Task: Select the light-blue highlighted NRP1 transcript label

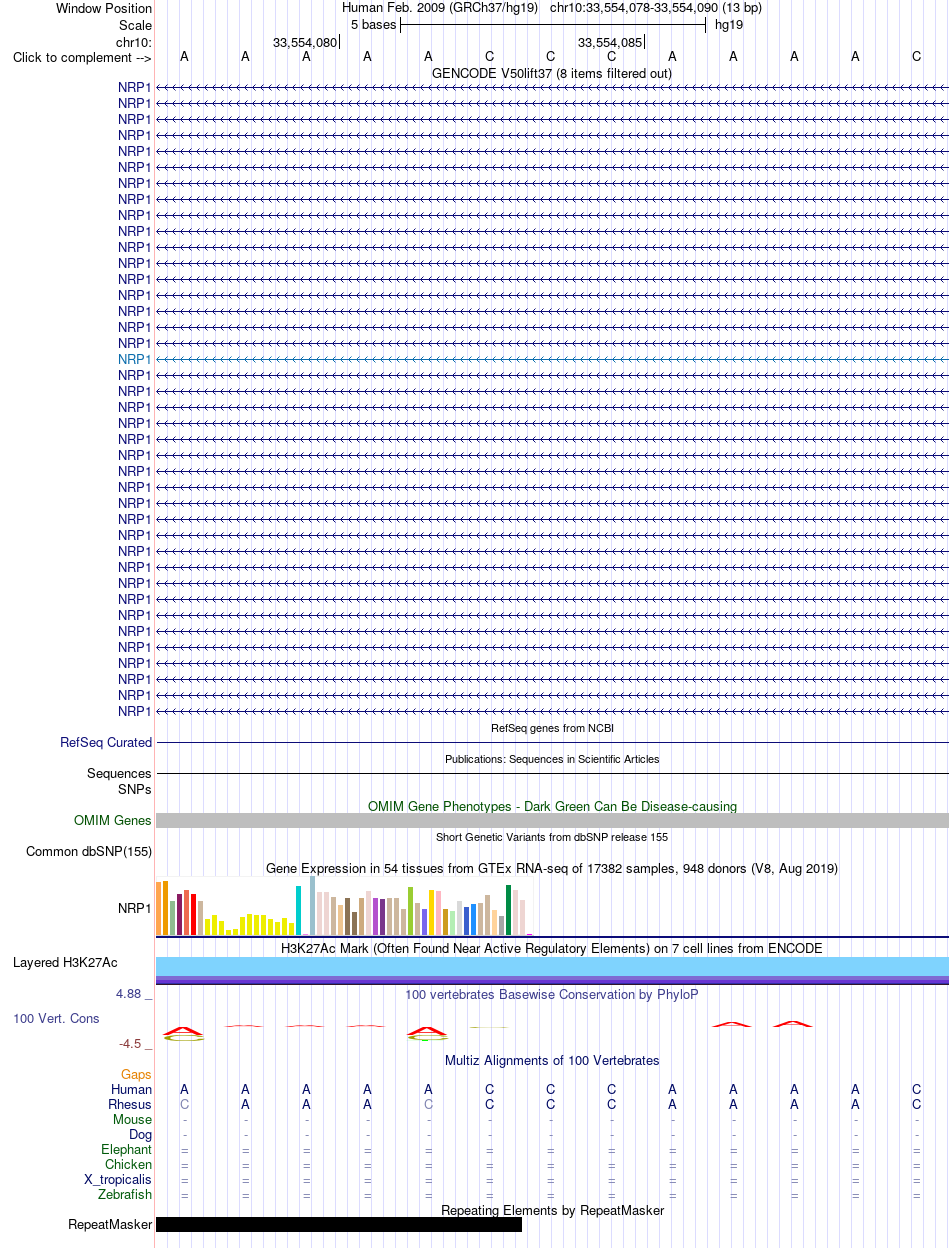Action: click(135, 359)
